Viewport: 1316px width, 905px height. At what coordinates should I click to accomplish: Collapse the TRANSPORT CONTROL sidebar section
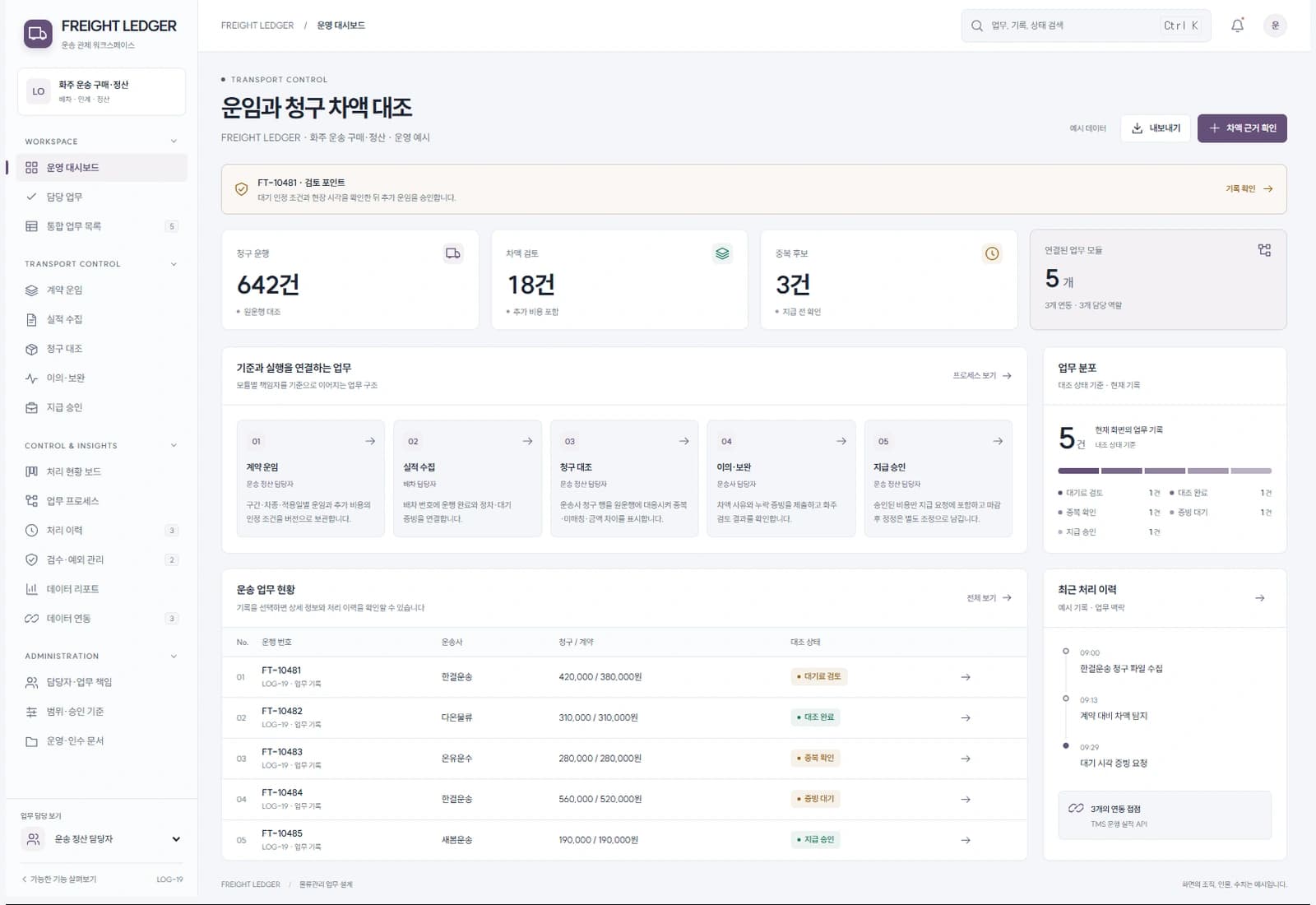click(x=174, y=264)
